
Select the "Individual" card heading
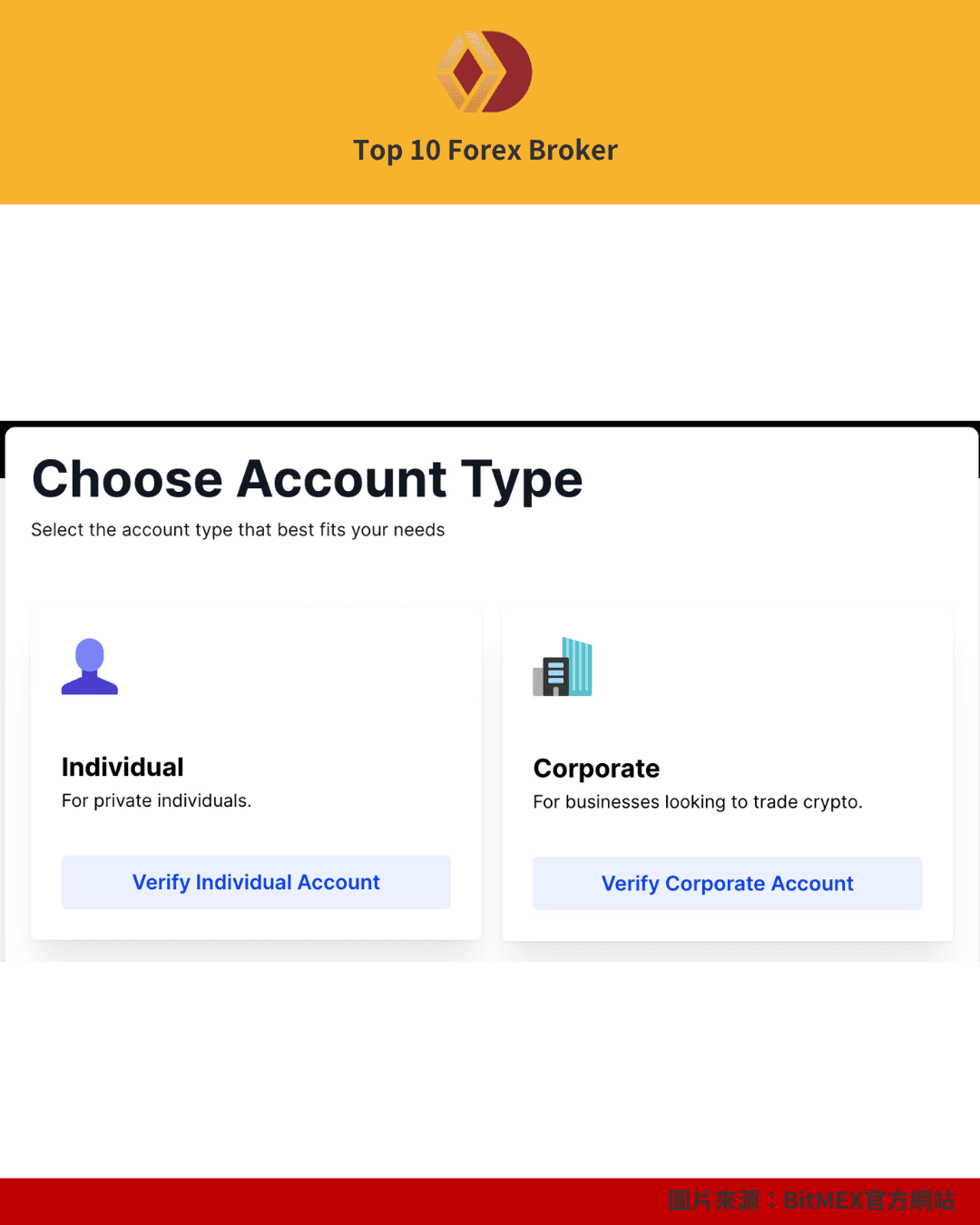[x=122, y=767]
